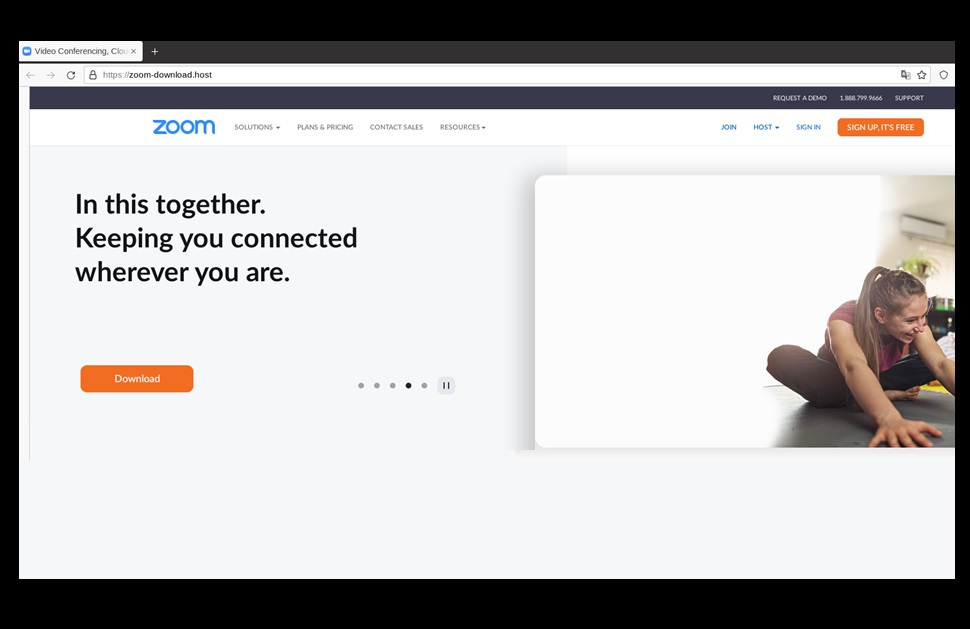The image size is (970, 629).
Task: Click the shield icon in browser toolbar
Action: pos(943,75)
